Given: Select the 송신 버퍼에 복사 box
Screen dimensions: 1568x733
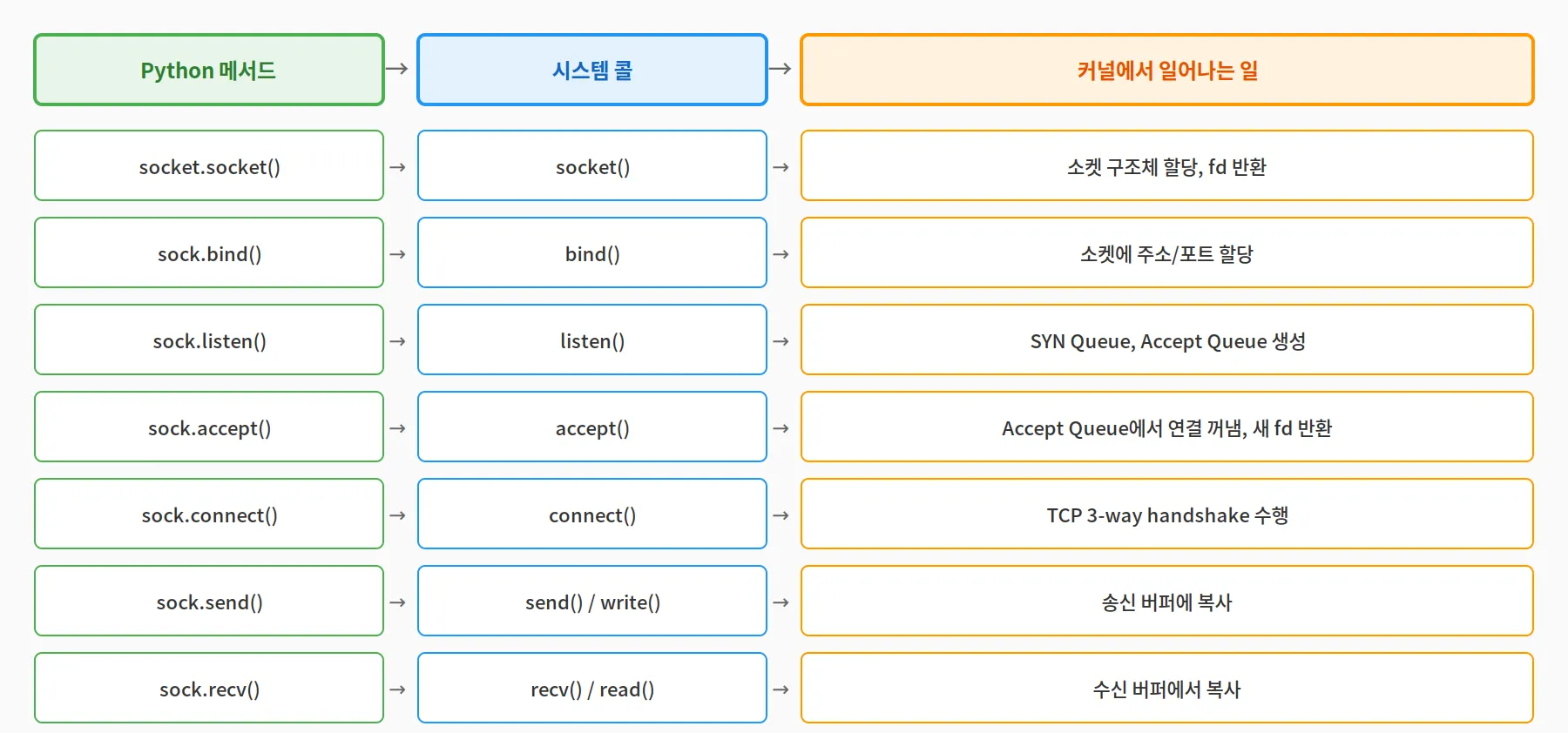Looking at the screenshot, I should pos(1166,602).
